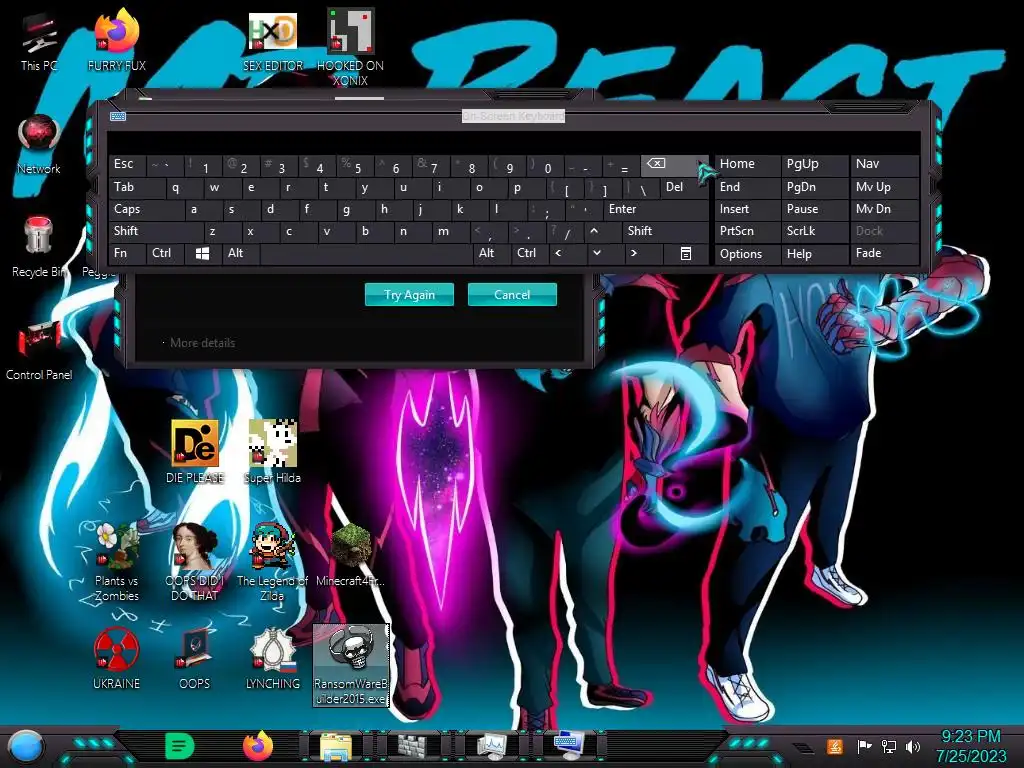
Task: Click the Mv Up key
Action: 885,187
